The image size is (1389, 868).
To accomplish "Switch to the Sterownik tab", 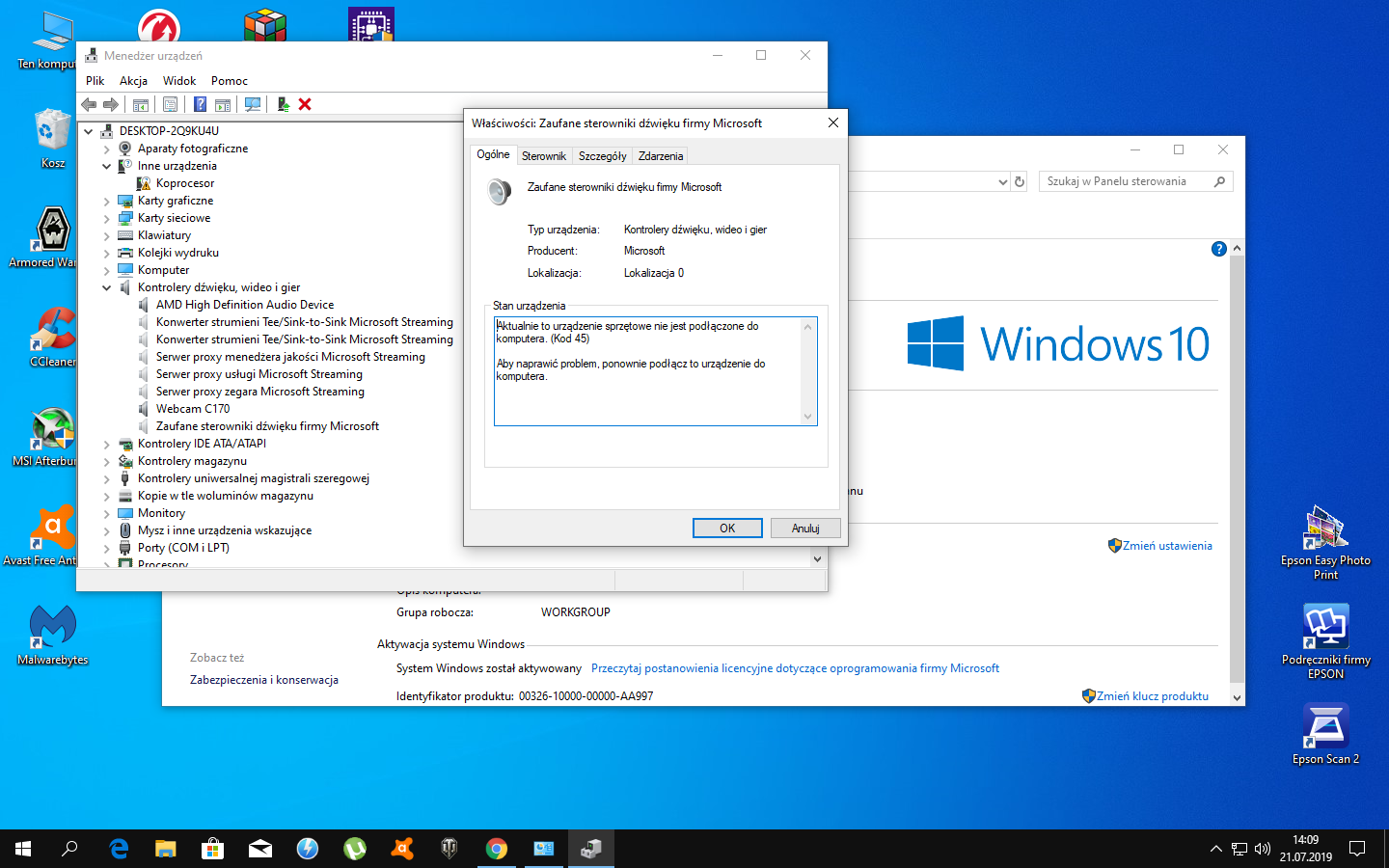I will [544, 156].
